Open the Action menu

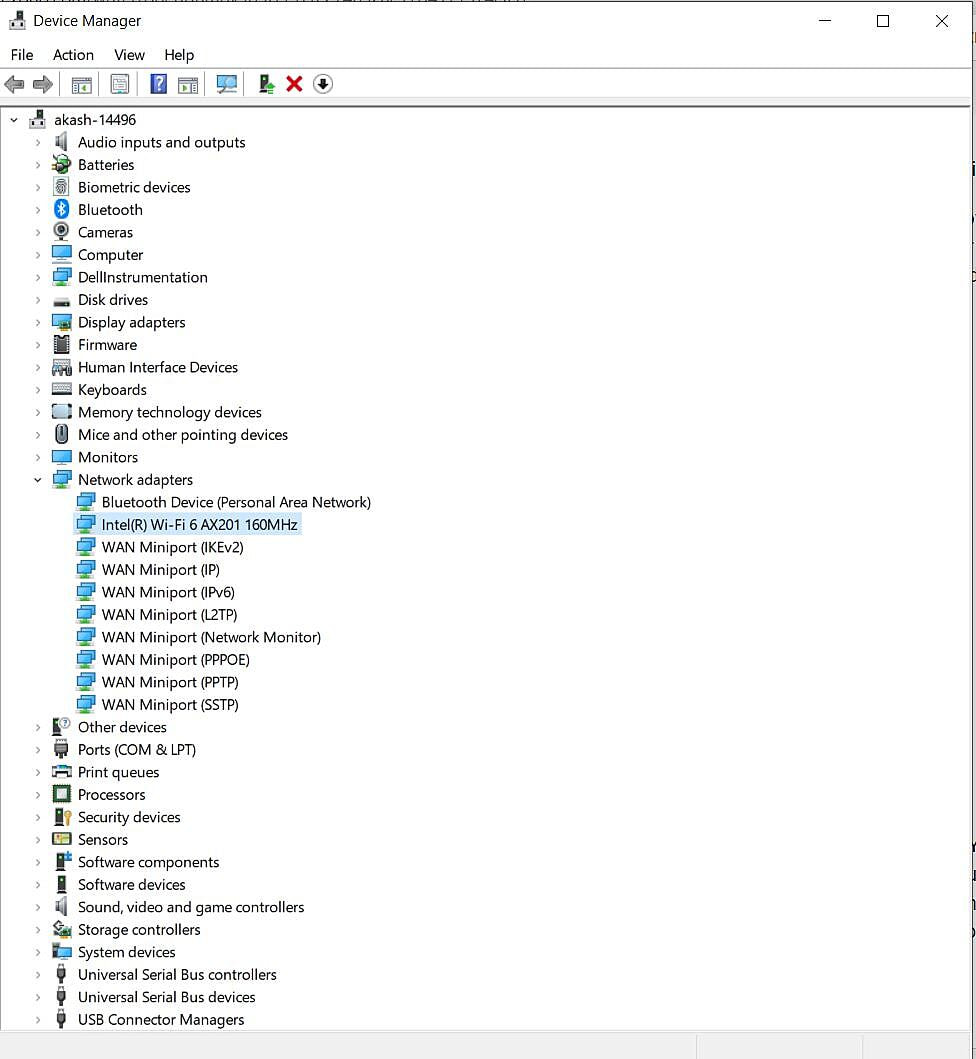(x=73, y=55)
